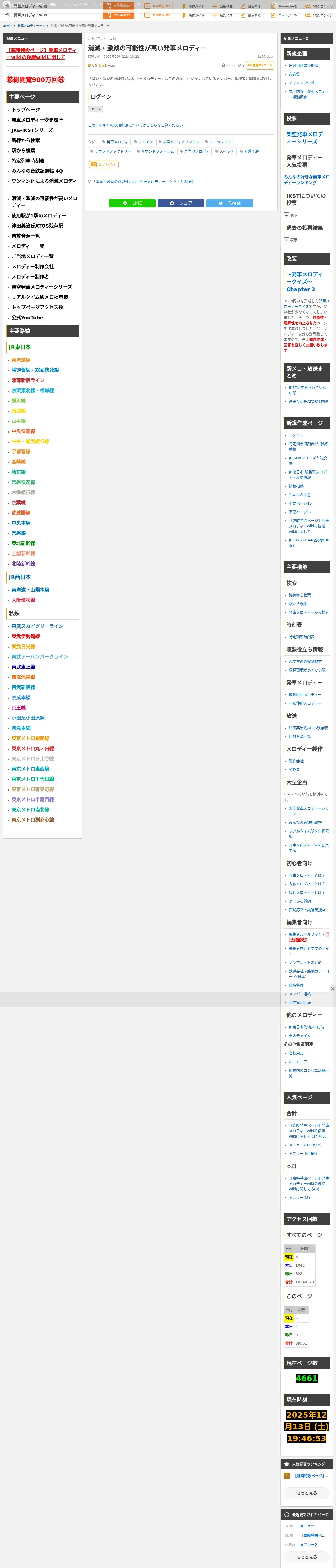The image size is (336, 1568).
Task: Open 旧汎用曲追憶部屋 under 新規企画
Action: tap(303, 66)
